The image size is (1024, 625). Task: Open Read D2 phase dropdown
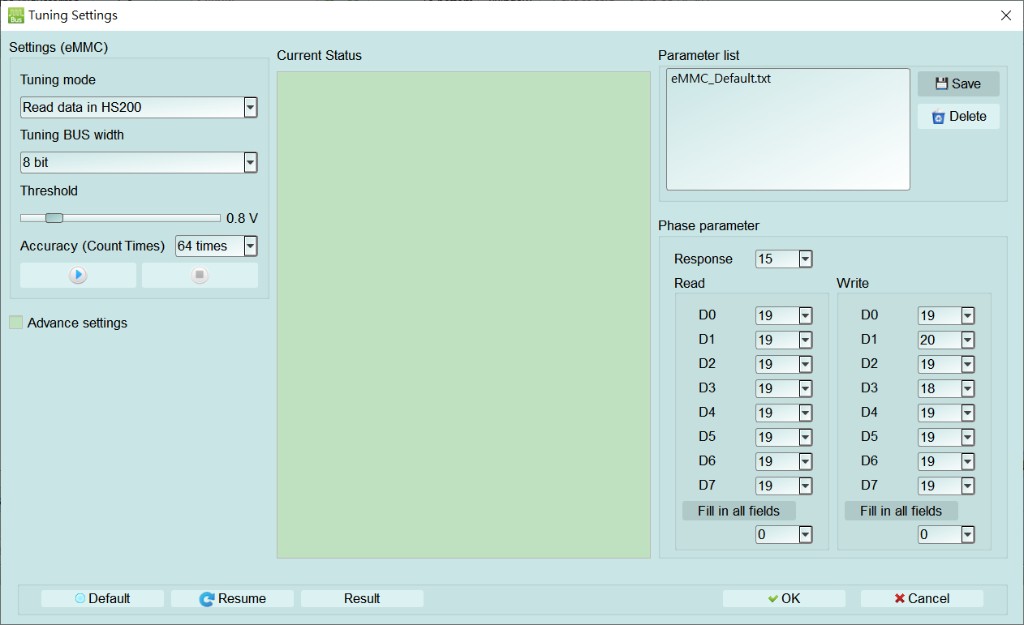[805, 364]
